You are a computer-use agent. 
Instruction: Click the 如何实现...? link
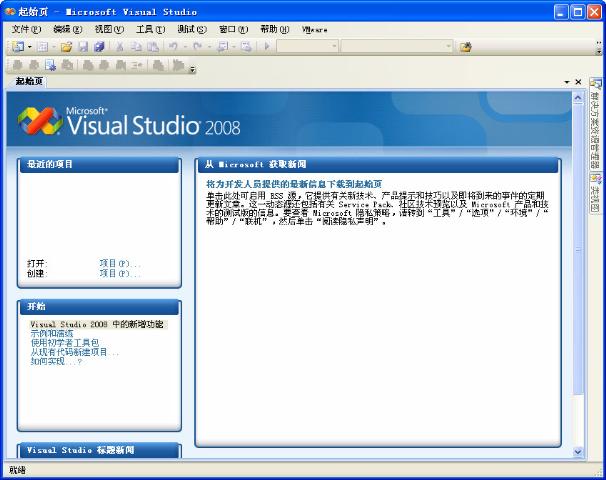coord(56,361)
